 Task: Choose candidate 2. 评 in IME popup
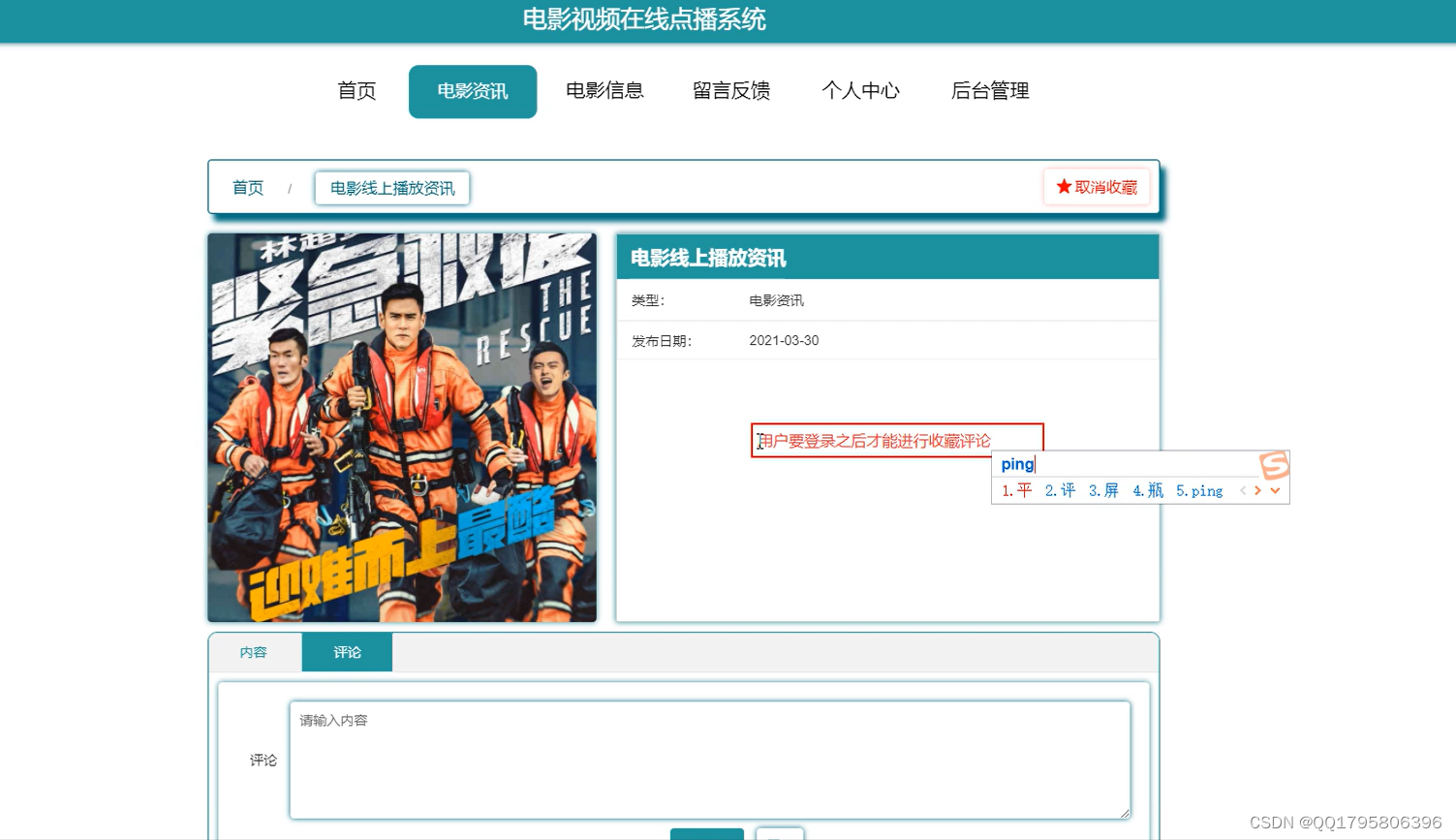[x=1060, y=490]
